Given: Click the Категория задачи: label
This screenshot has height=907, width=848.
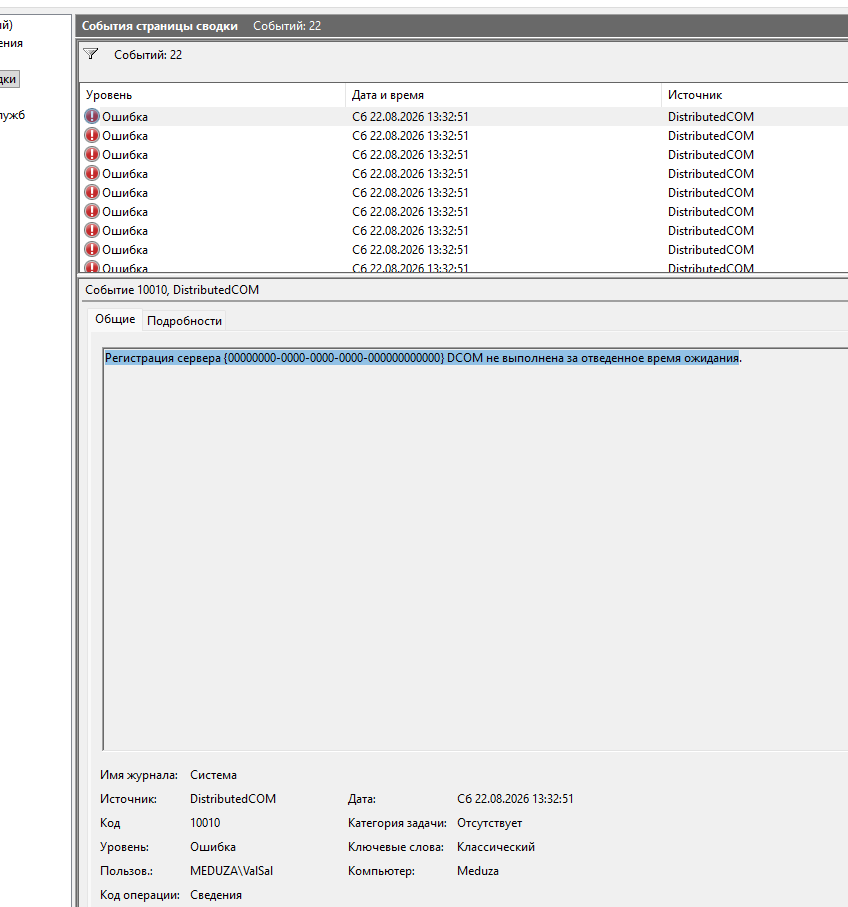Looking at the screenshot, I should (x=397, y=823).
